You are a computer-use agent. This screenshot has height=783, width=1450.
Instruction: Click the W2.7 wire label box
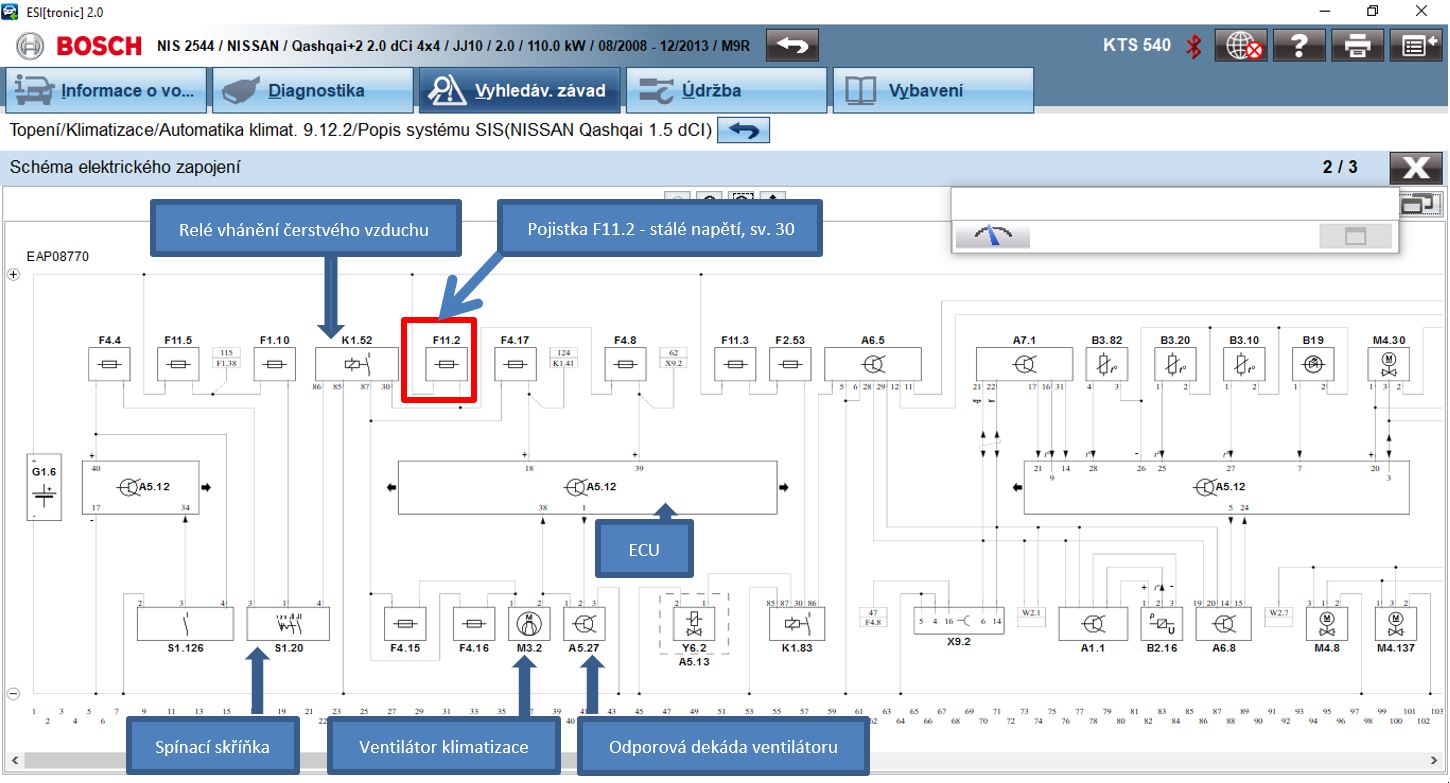[x=1278, y=612]
